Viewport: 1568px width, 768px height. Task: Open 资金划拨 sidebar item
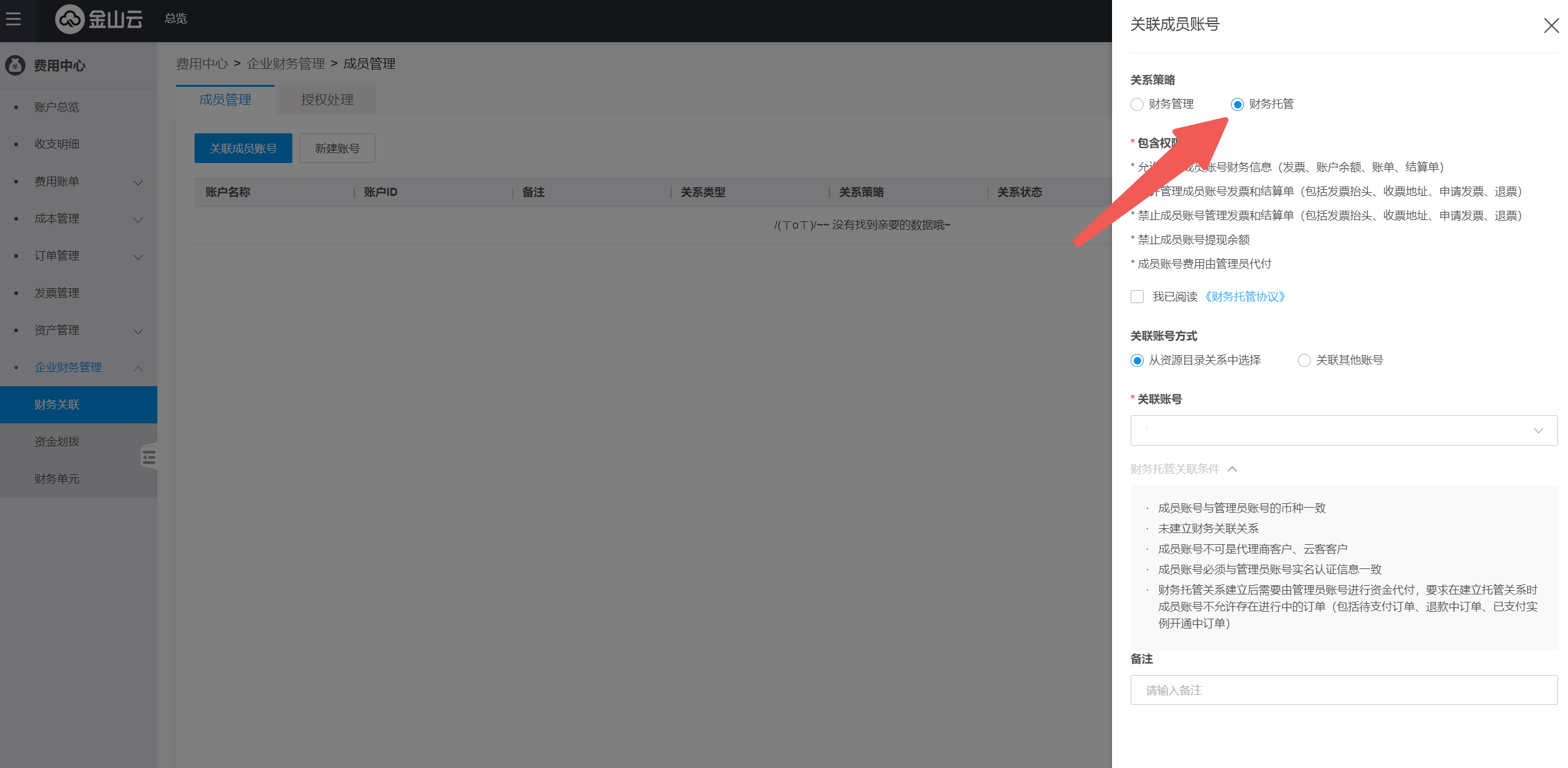(57, 442)
